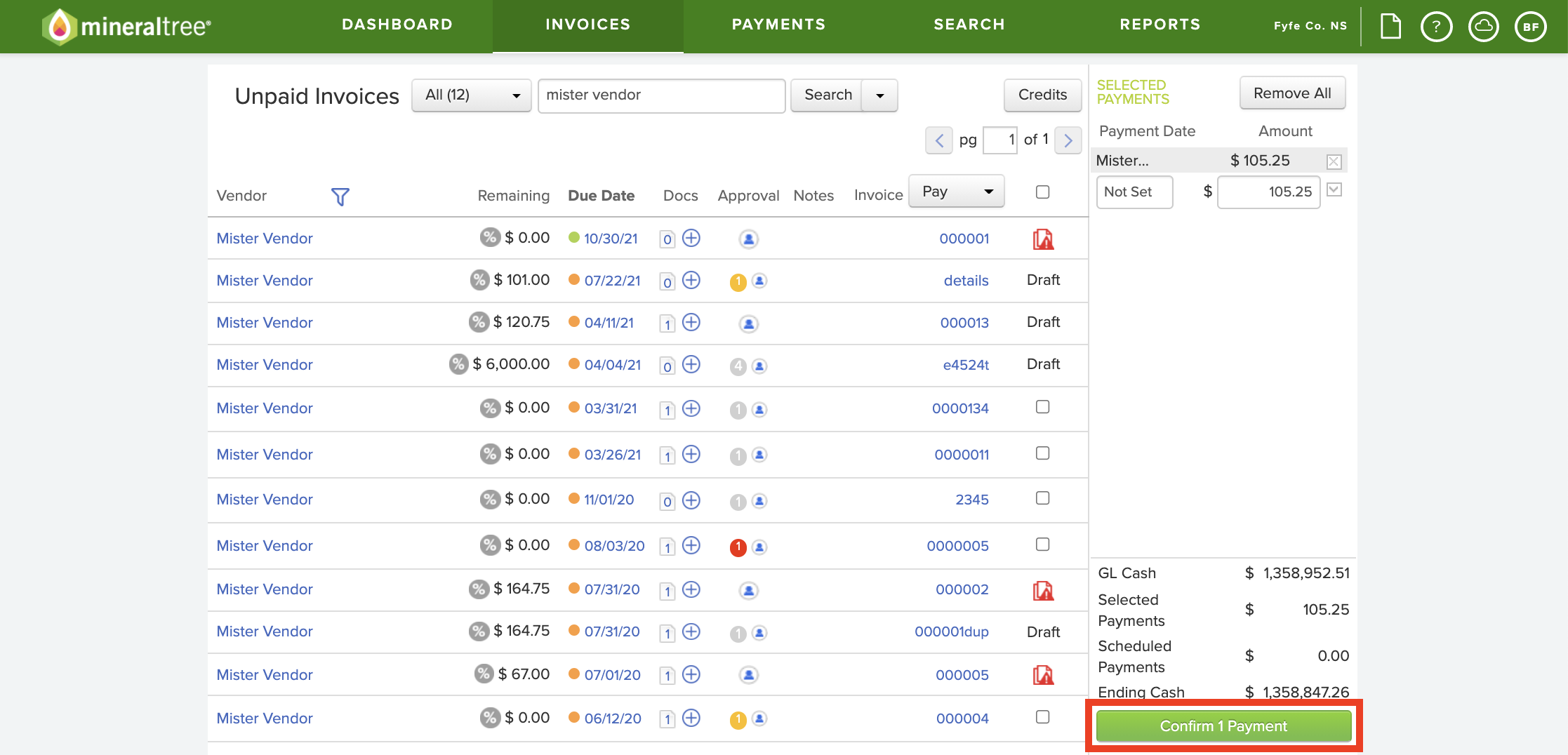Open the help question mark icon
Viewport: 1568px width, 755px height.
click(x=1436, y=27)
